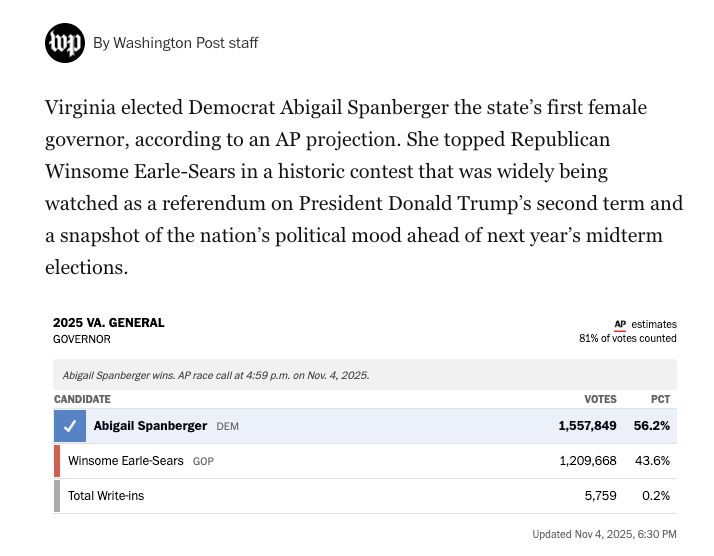
Task: Click Spanberger's 1,557,849 vote total
Action: pyautogui.click(x=587, y=426)
